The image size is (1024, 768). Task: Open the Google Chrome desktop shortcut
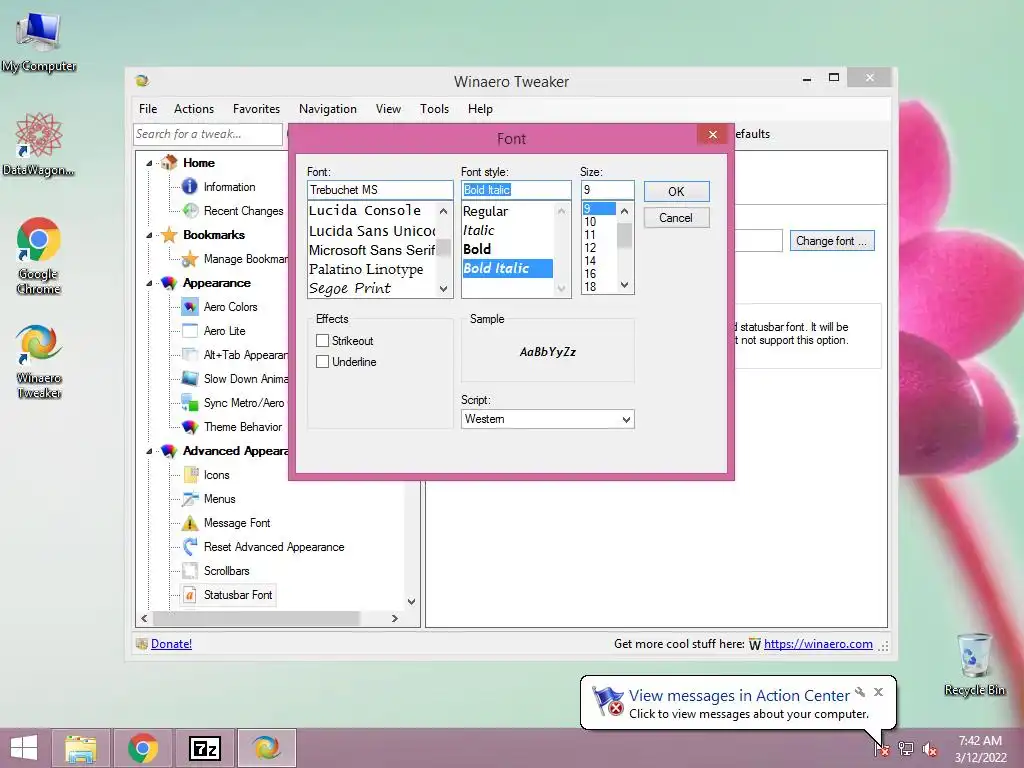click(x=39, y=255)
